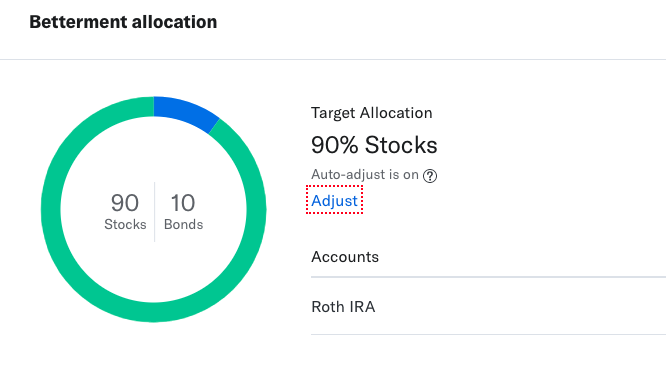Click the Adjust link under Target Allocation

[334, 200]
